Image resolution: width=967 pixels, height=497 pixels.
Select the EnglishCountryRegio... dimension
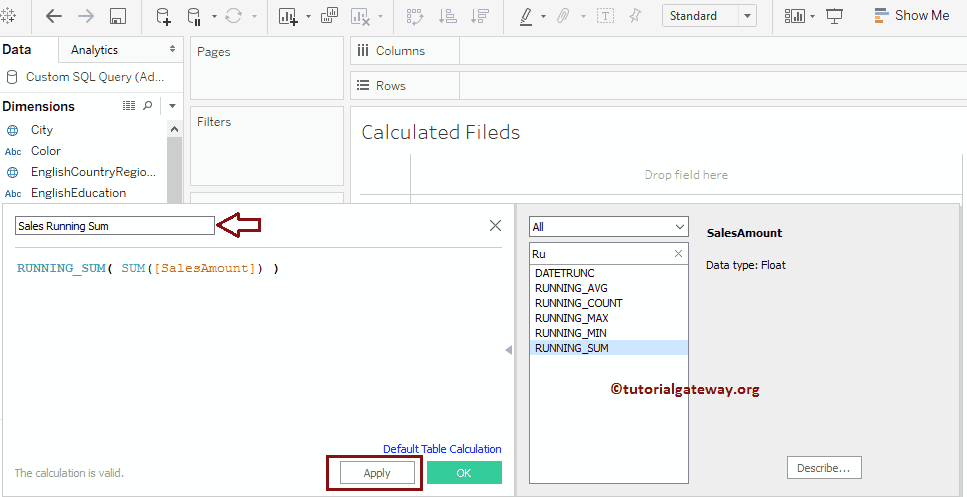[93, 172]
